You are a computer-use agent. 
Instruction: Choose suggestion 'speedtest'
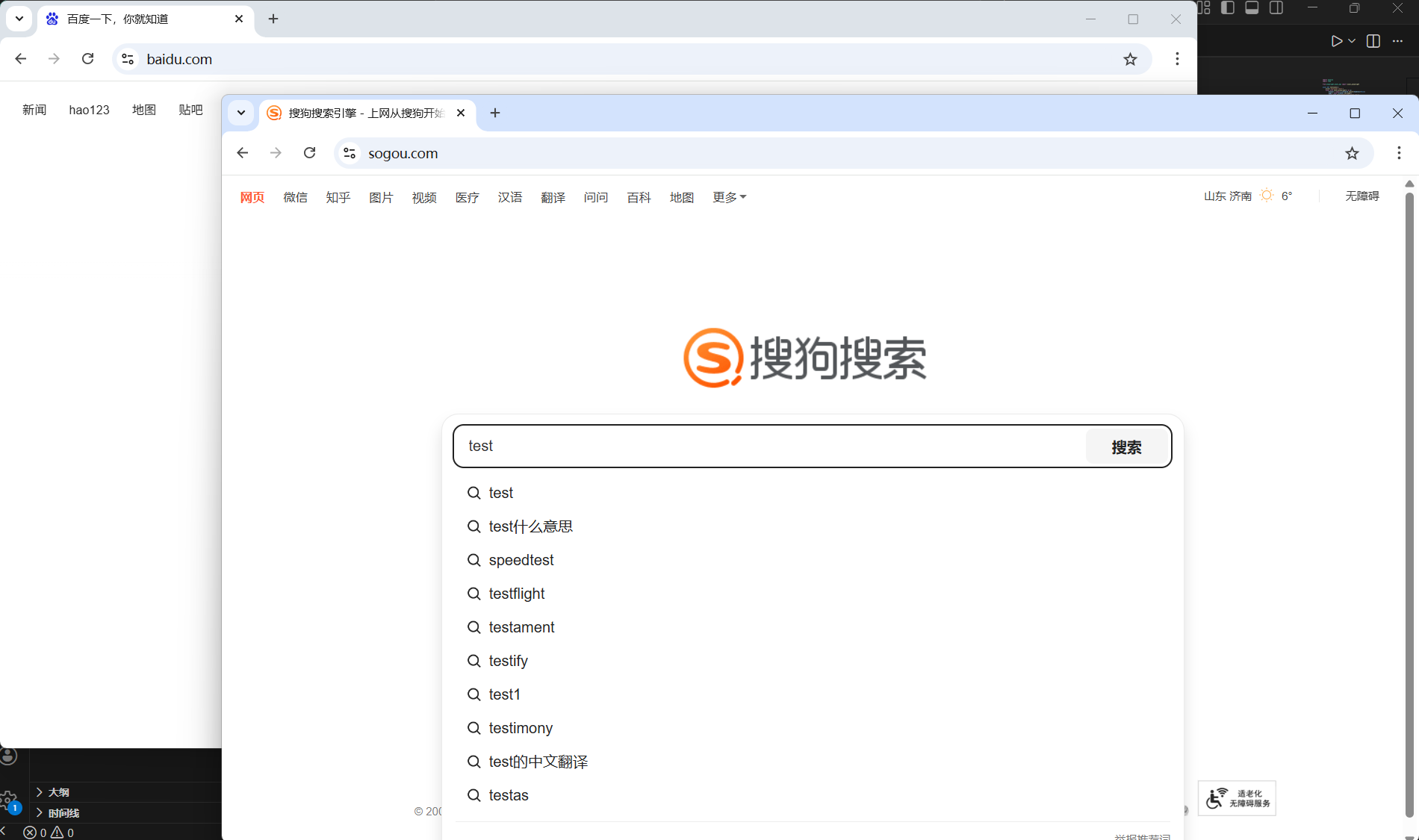coord(521,560)
